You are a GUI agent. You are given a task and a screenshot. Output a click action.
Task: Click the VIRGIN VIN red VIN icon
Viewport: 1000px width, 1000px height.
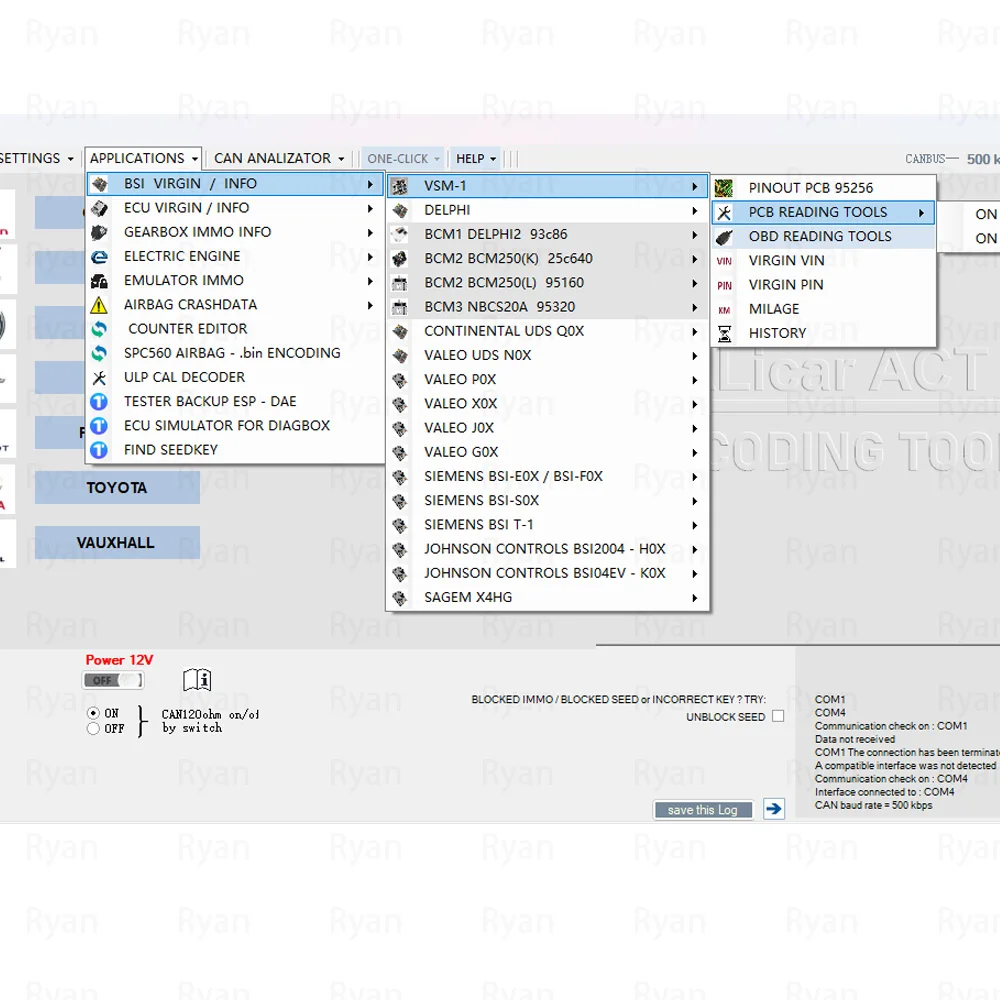point(724,261)
